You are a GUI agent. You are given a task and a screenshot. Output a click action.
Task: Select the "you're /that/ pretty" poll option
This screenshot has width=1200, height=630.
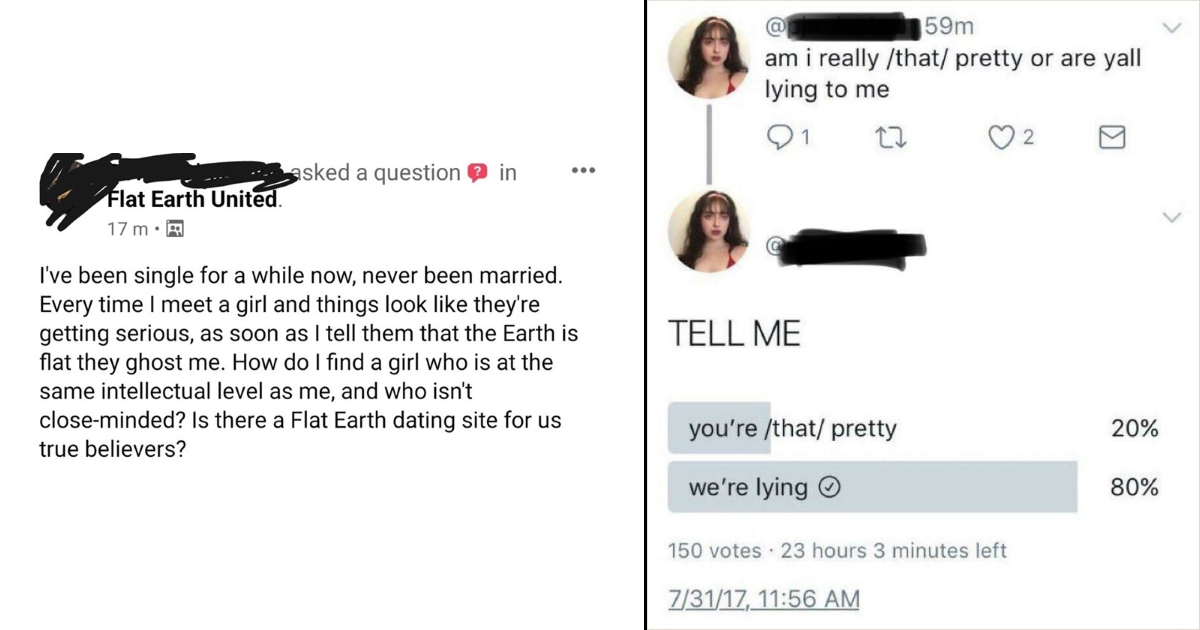[792, 429]
